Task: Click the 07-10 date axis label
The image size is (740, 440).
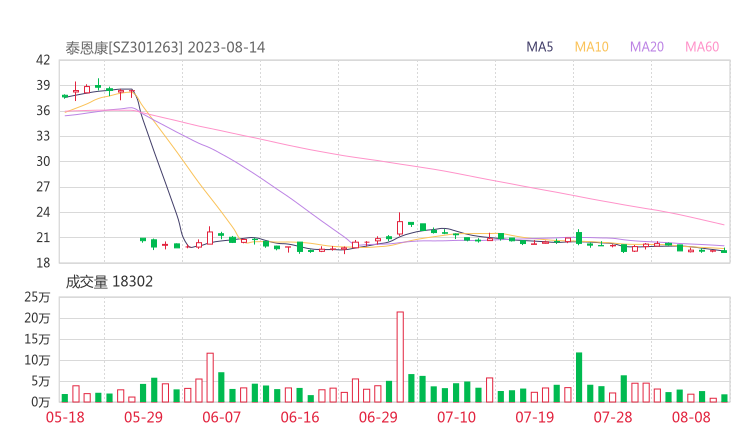Action: (x=456, y=417)
